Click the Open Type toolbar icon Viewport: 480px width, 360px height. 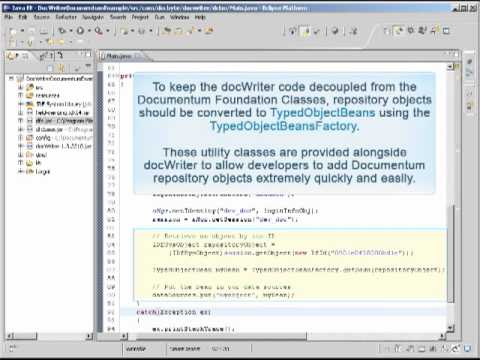pyautogui.click(x=167, y=31)
